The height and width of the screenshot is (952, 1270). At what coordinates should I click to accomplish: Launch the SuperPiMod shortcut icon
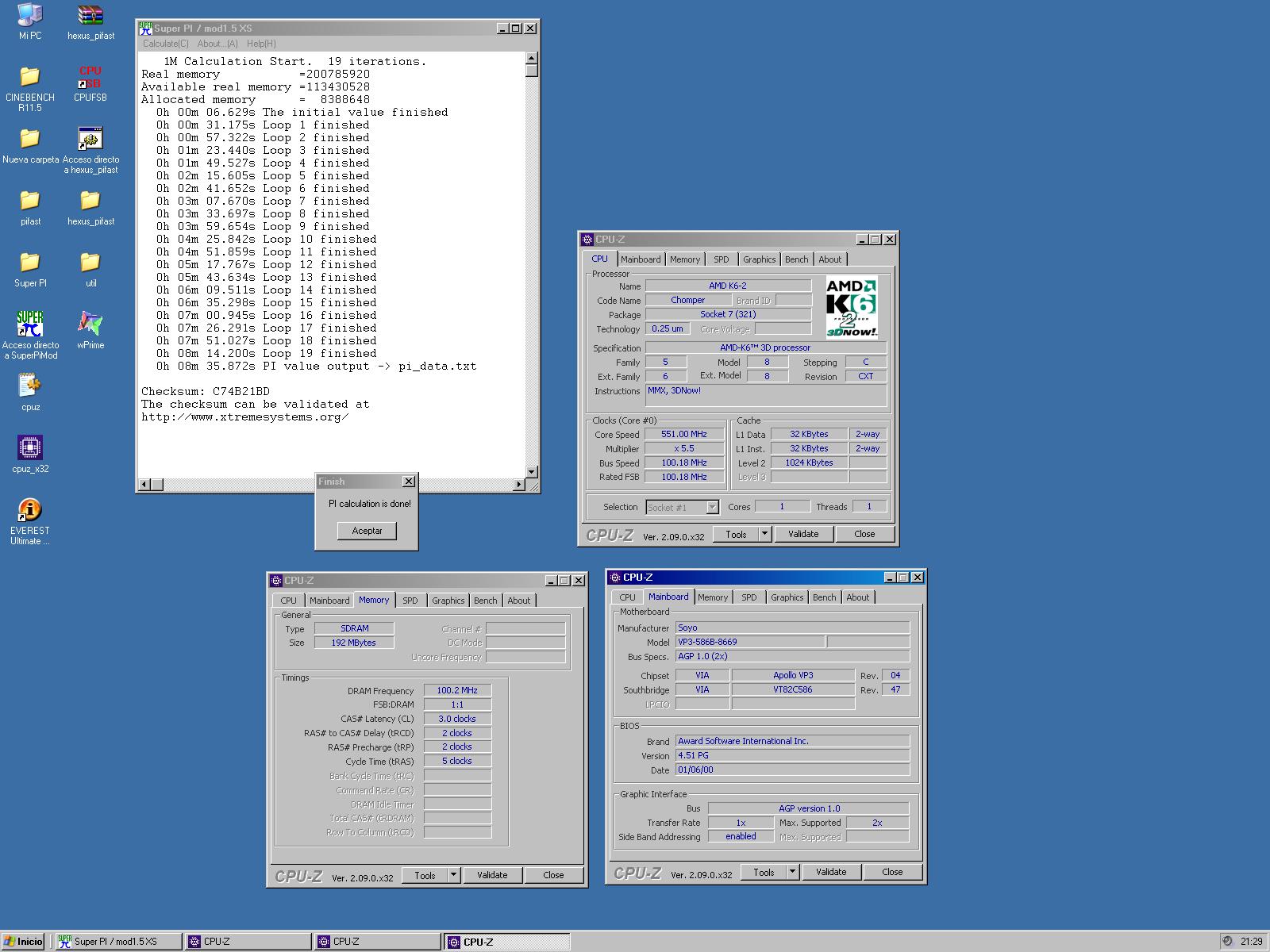coord(30,324)
